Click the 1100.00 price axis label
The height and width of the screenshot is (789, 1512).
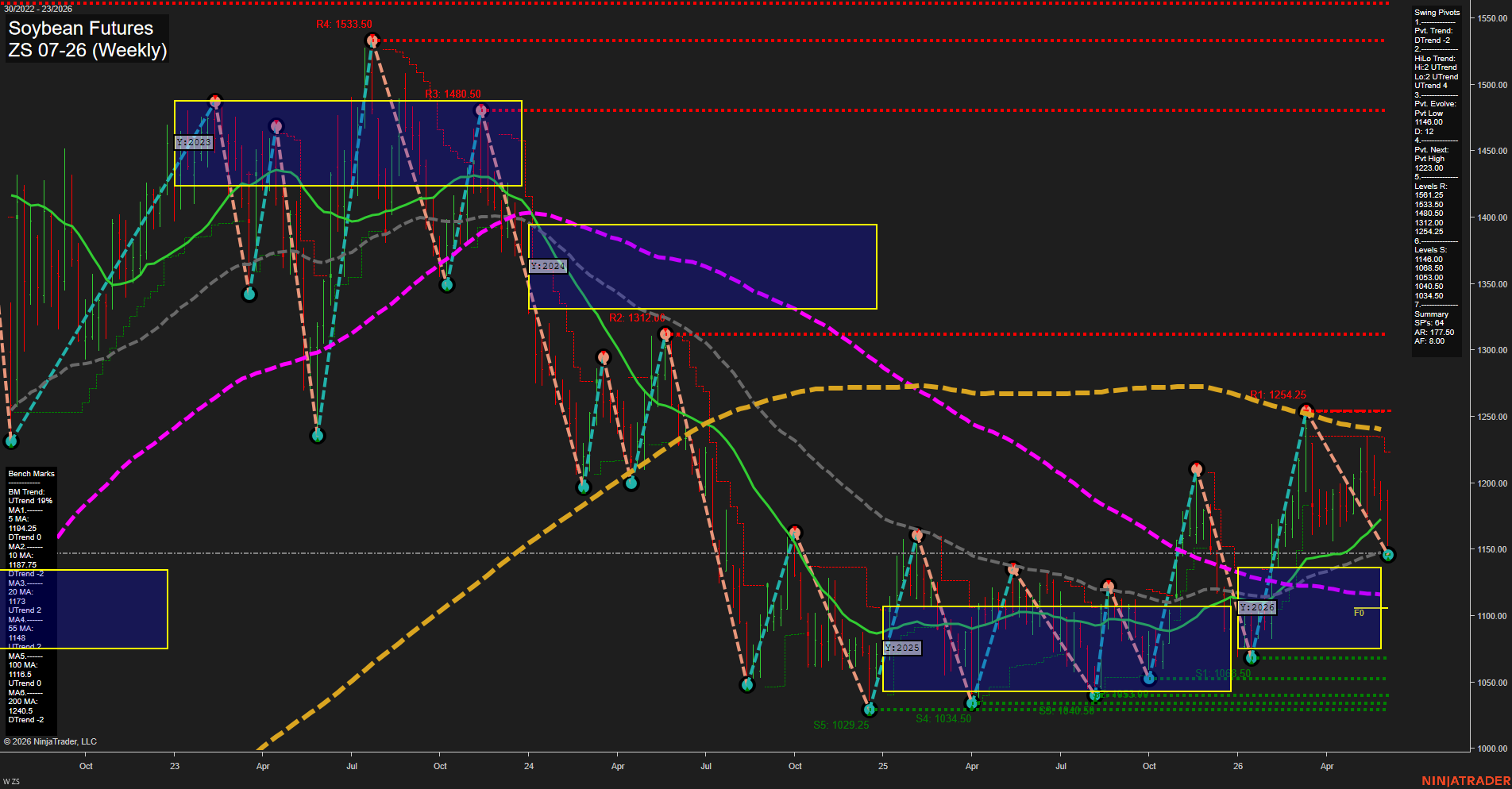1492,616
